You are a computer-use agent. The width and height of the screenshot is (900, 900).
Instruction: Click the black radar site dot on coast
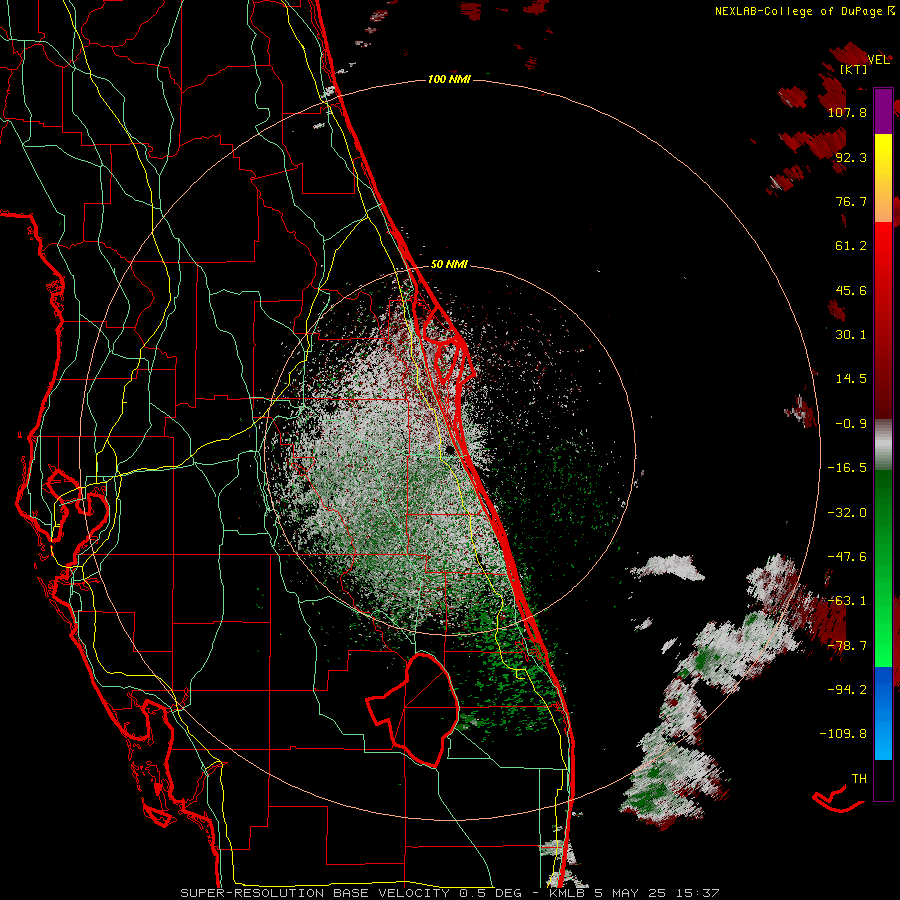pos(449,449)
